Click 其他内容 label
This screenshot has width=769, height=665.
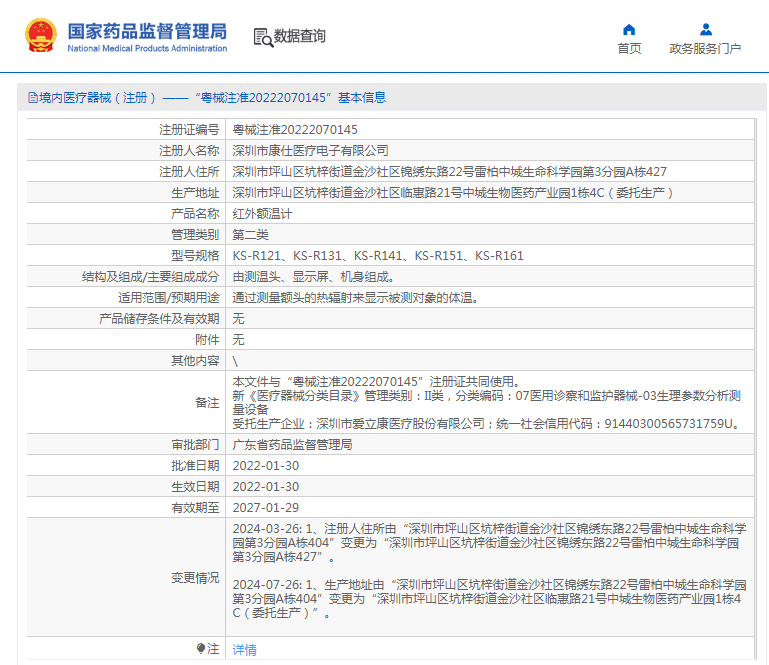coord(195,361)
